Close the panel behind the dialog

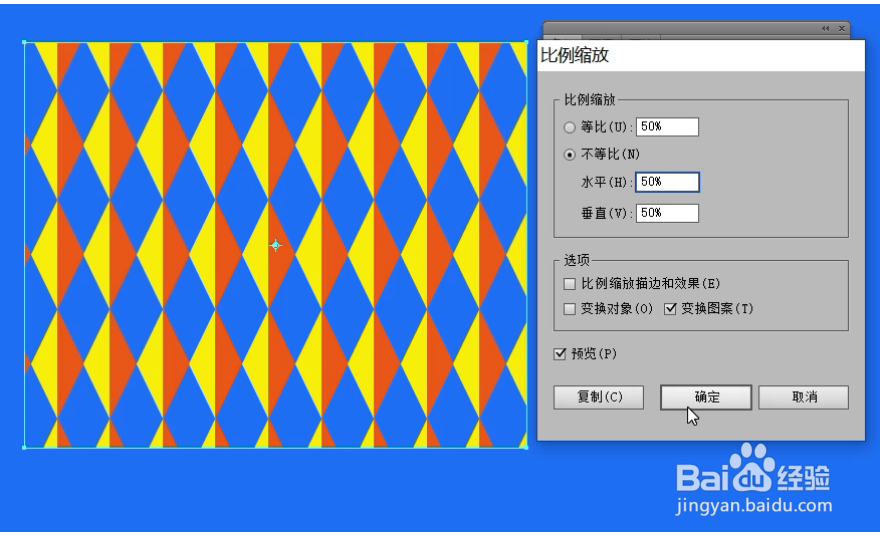point(842,29)
